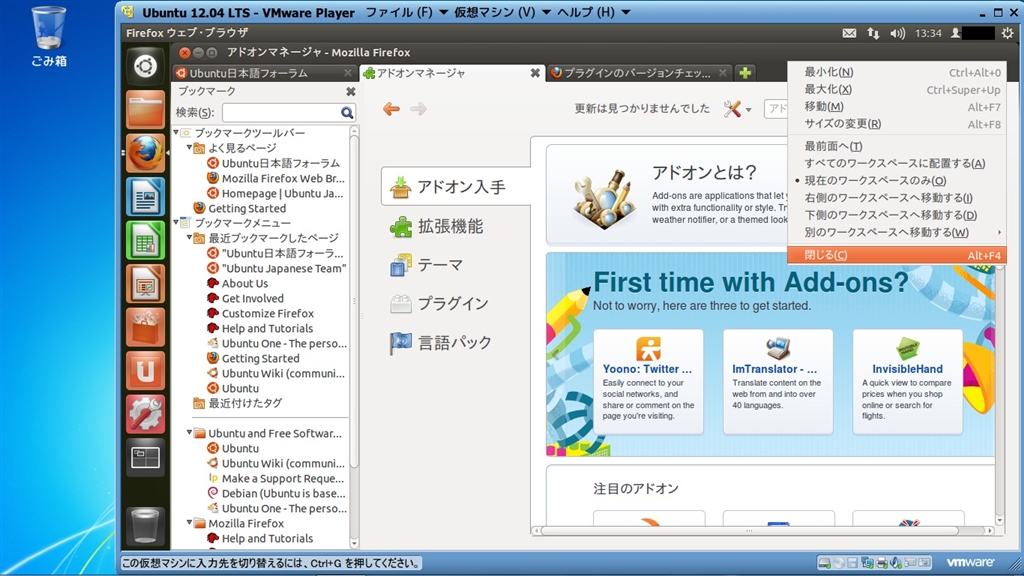Open the session gear indicator

pyautogui.click(x=1008, y=33)
